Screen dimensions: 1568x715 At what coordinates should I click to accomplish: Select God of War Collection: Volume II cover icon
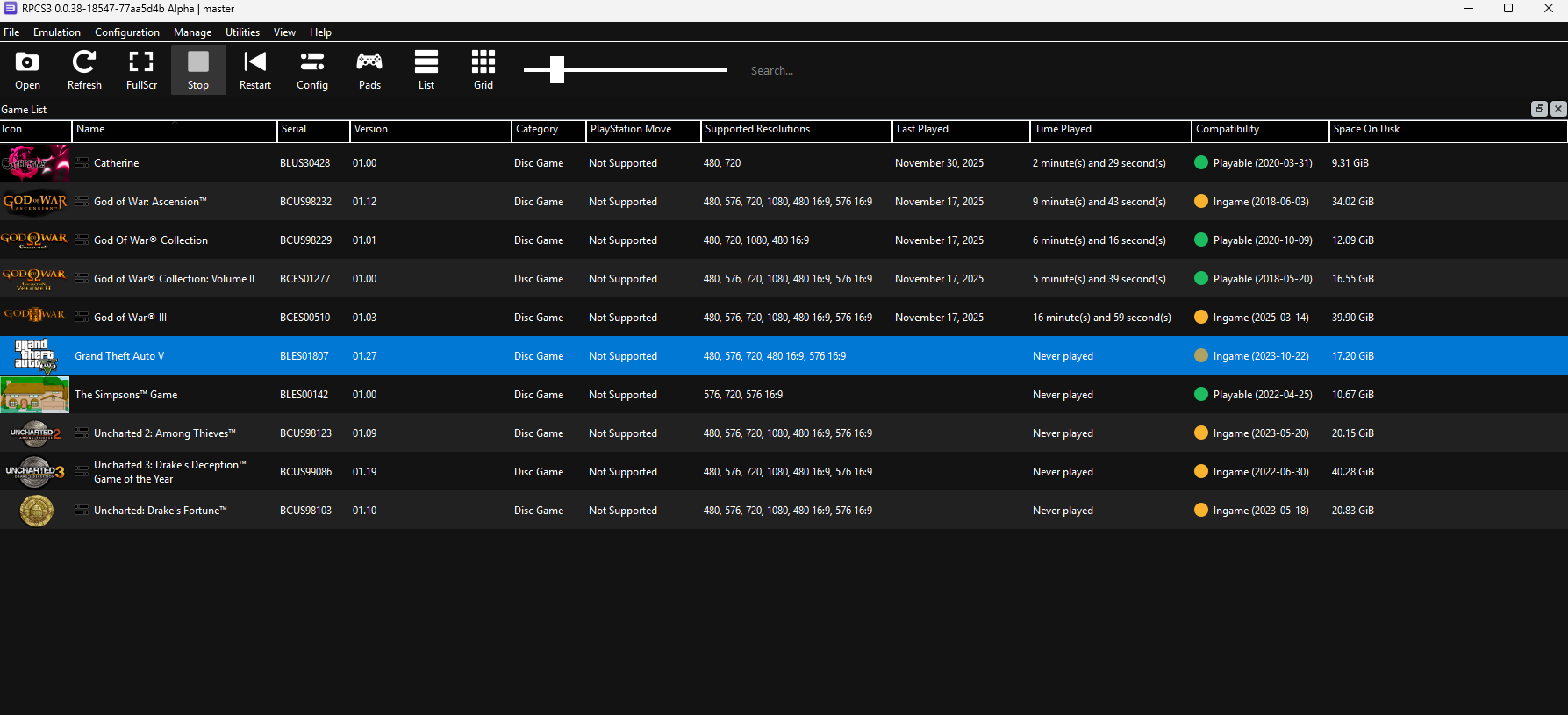pos(35,279)
